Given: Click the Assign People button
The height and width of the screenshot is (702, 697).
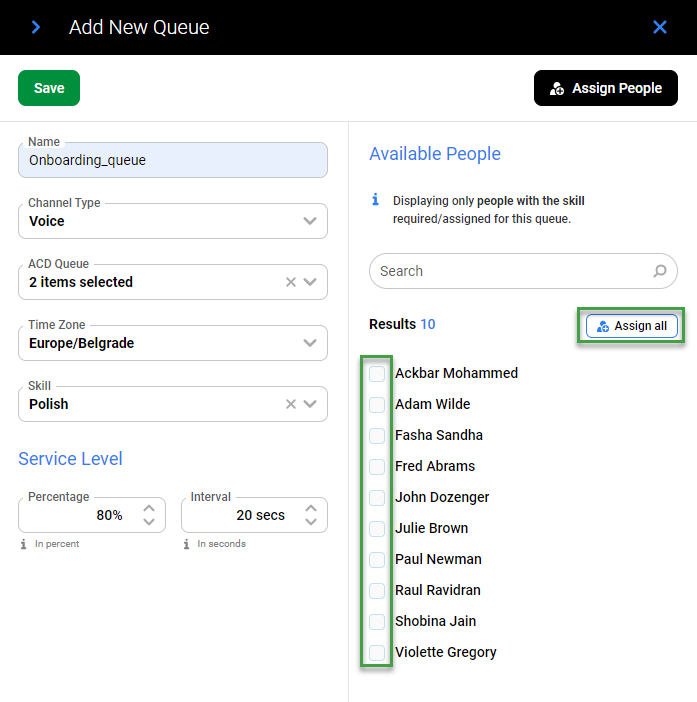Looking at the screenshot, I should click(606, 88).
